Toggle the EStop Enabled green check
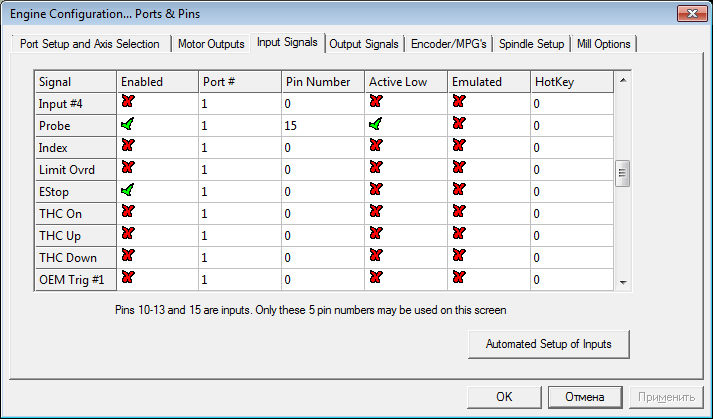This screenshot has height=419, width=717. pos(127,190)
